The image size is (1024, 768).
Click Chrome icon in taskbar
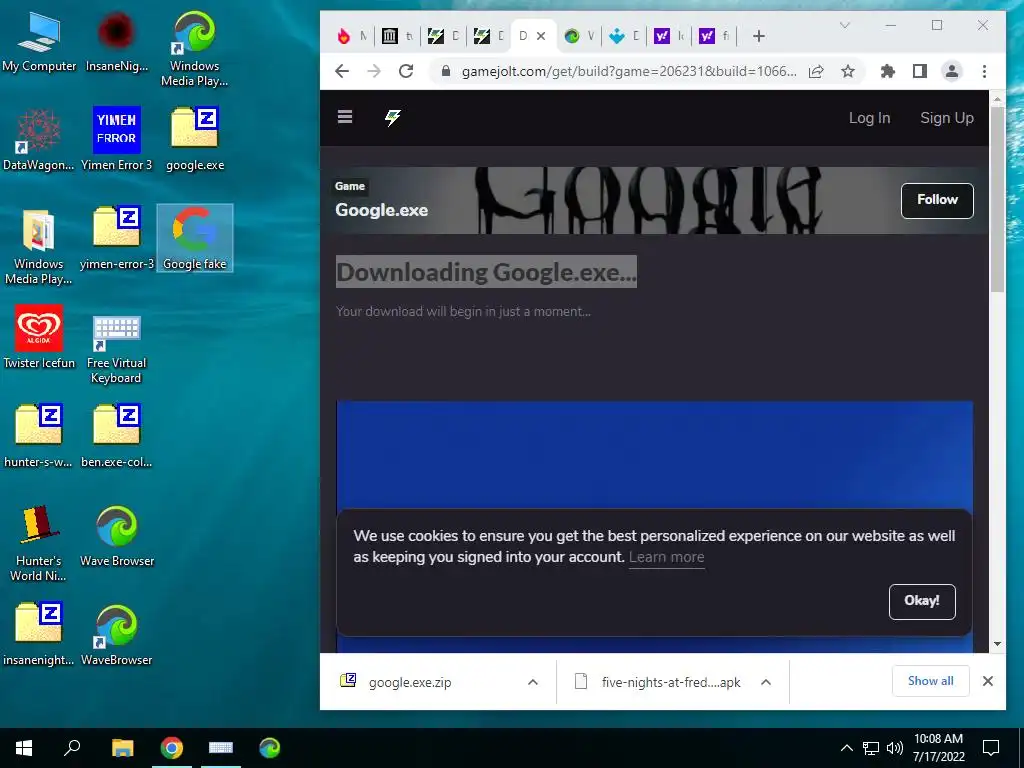pos(172,748)
